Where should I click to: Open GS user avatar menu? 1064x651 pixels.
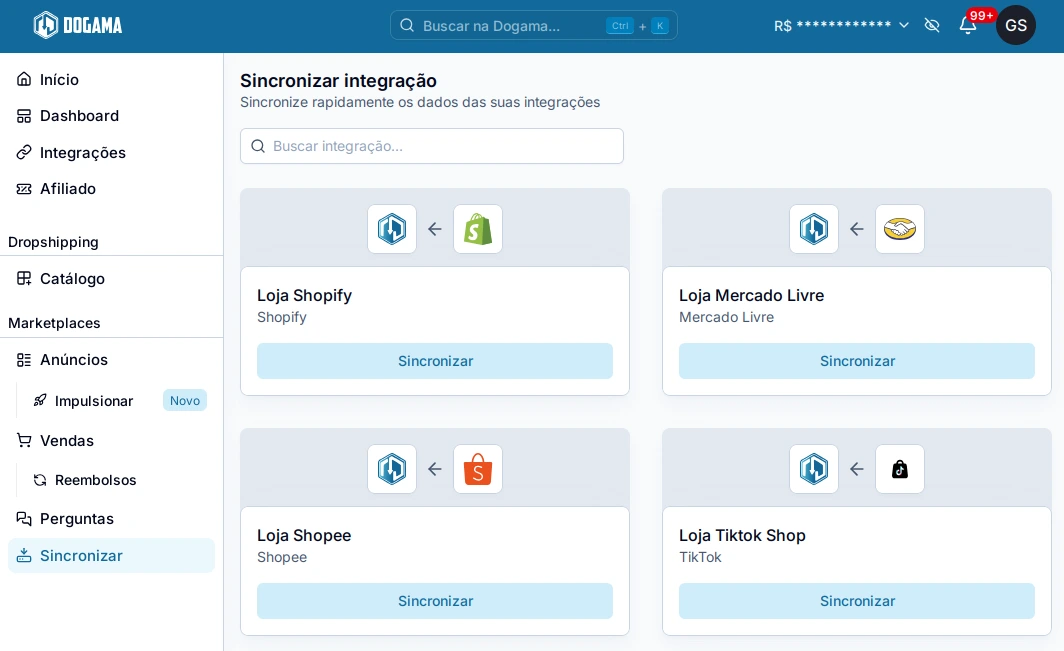[1016, 26]
